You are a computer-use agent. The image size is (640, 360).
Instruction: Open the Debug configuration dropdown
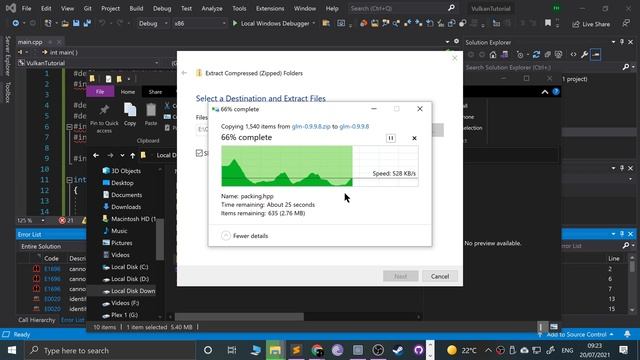coord(153,24)
